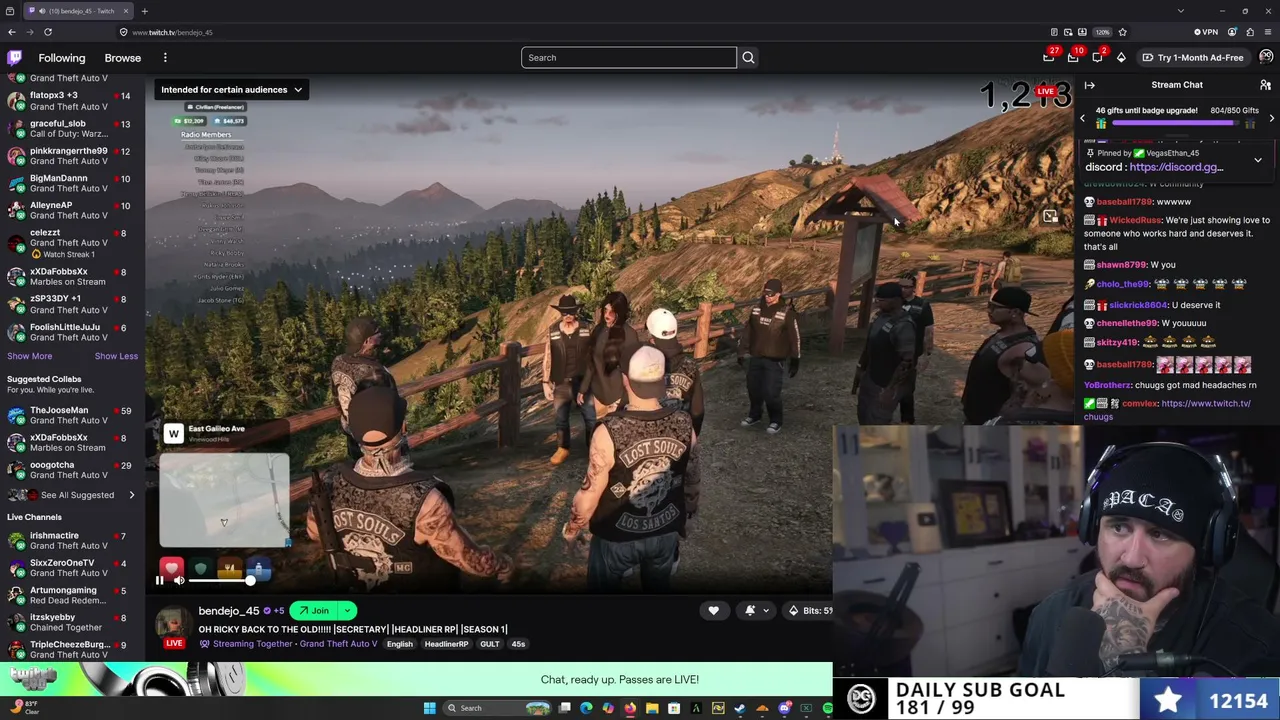Open bendejo_45 channel avatar
Image resolution: width=1280 pixels, height=720 pixels.
174,624
